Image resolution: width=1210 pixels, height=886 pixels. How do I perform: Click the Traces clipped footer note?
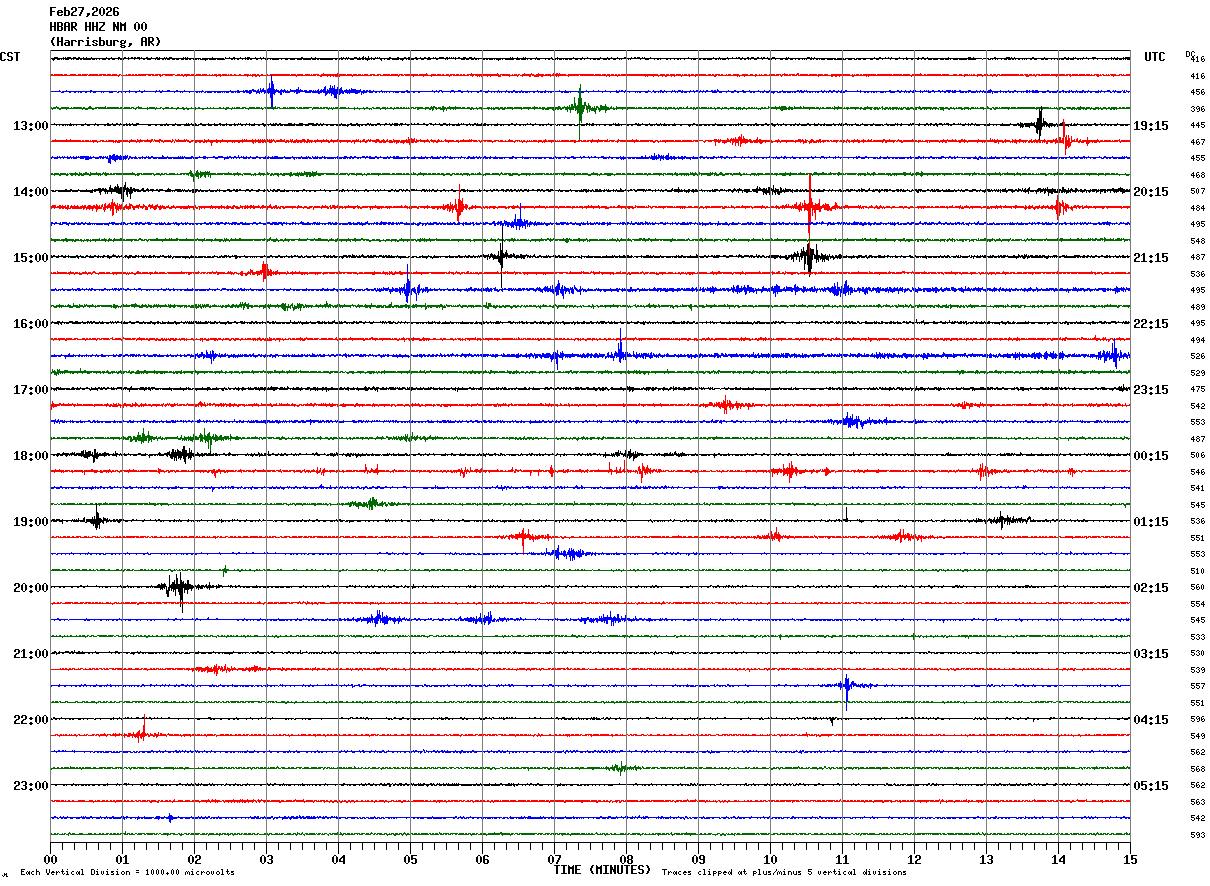(x=784, y=872)
